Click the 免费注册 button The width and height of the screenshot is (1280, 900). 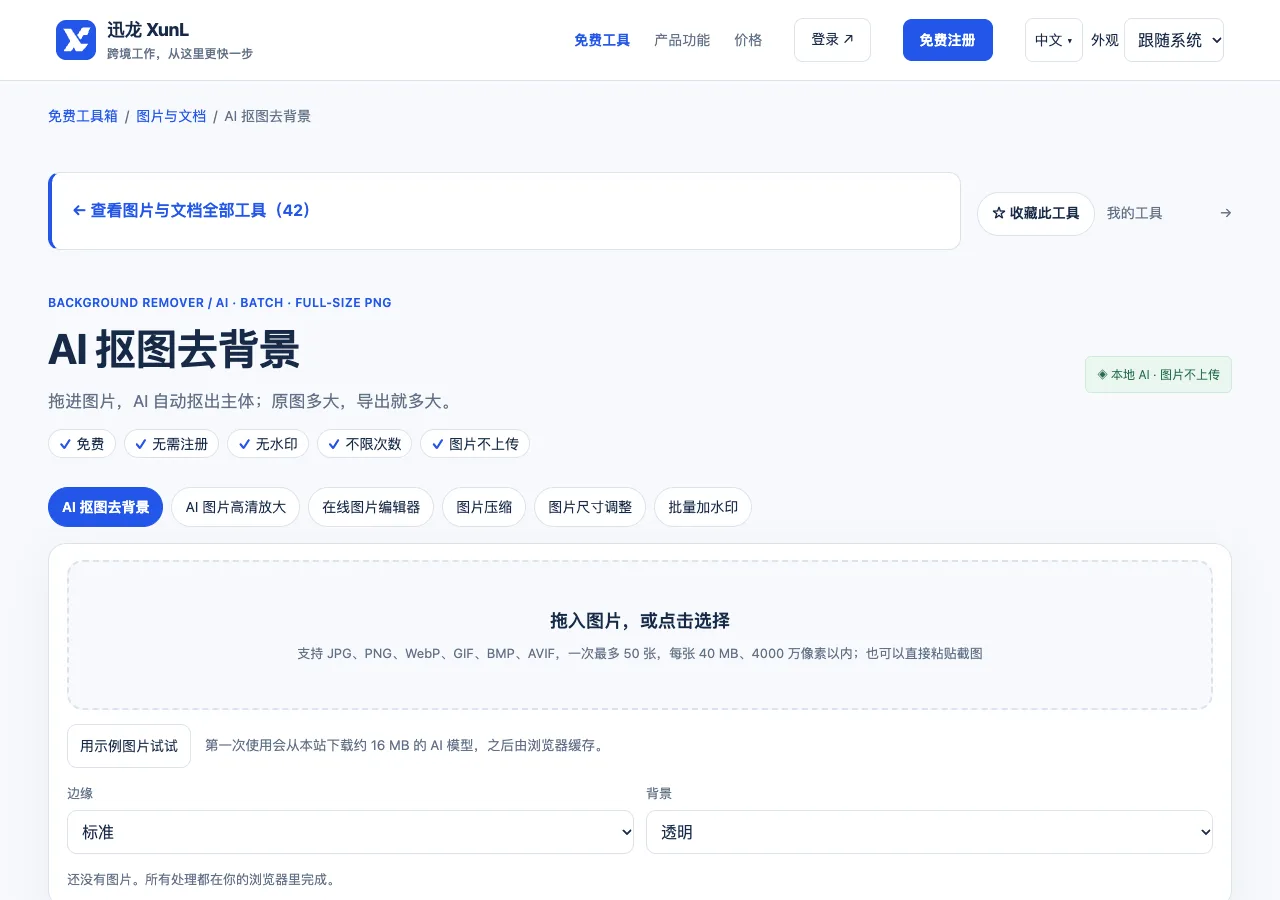[948, 40]
